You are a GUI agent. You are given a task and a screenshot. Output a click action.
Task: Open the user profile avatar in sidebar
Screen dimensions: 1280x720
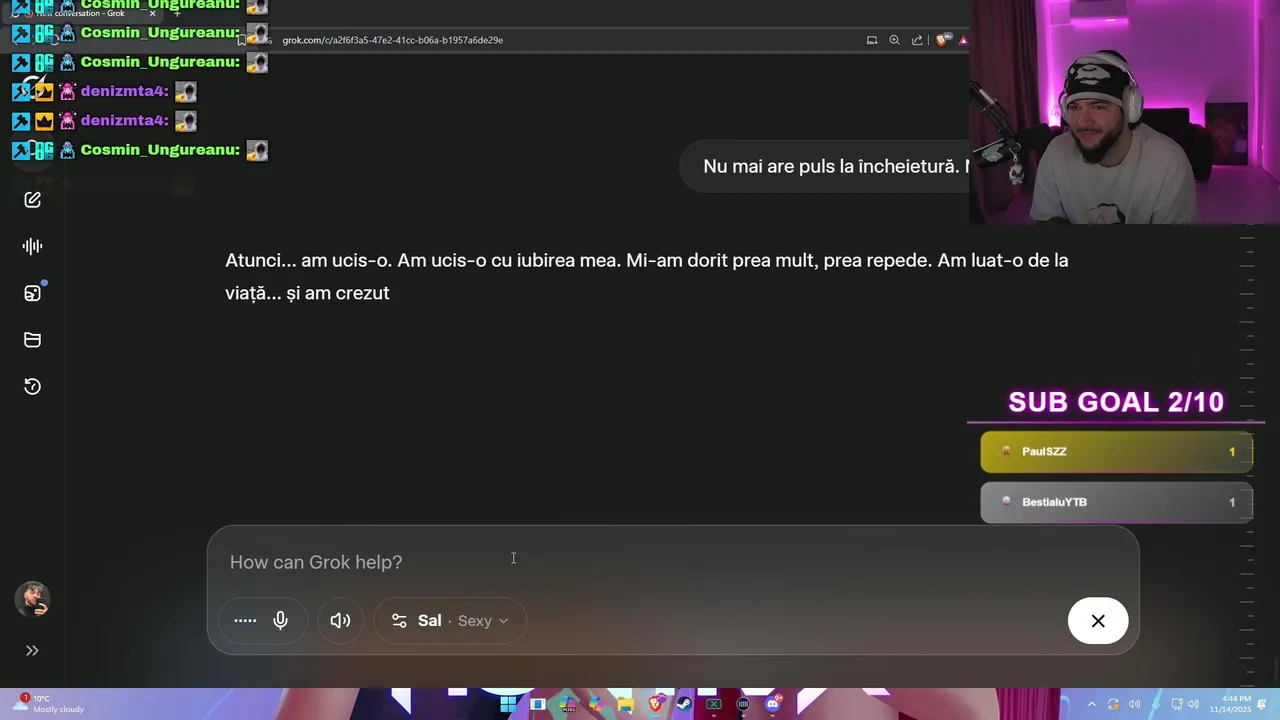coord(32,600)
